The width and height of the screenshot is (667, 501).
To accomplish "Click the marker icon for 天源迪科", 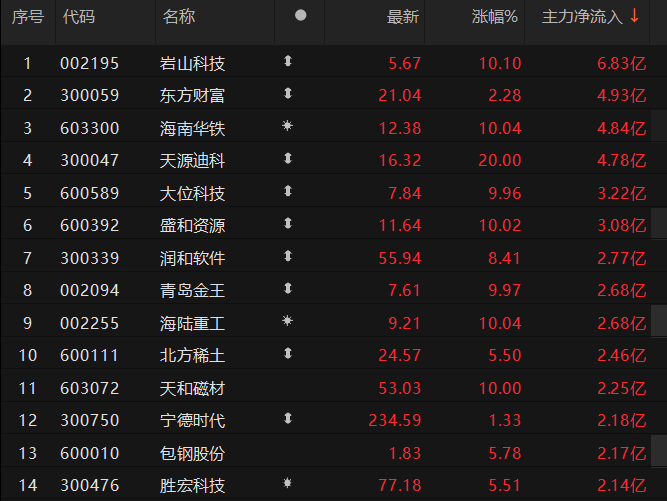I will click(x=288, y=159).
